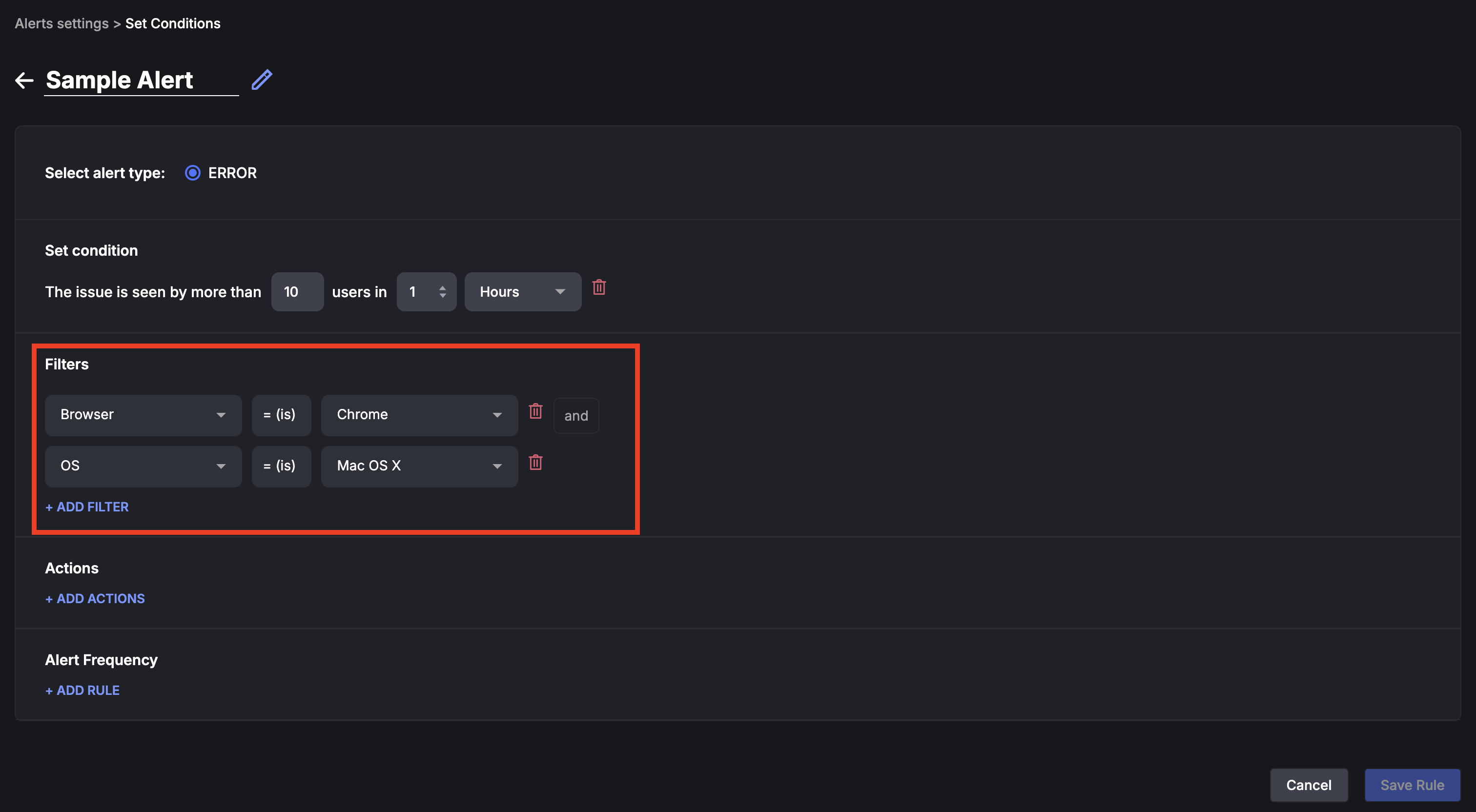Click the Add Filter link

(87, 507)
